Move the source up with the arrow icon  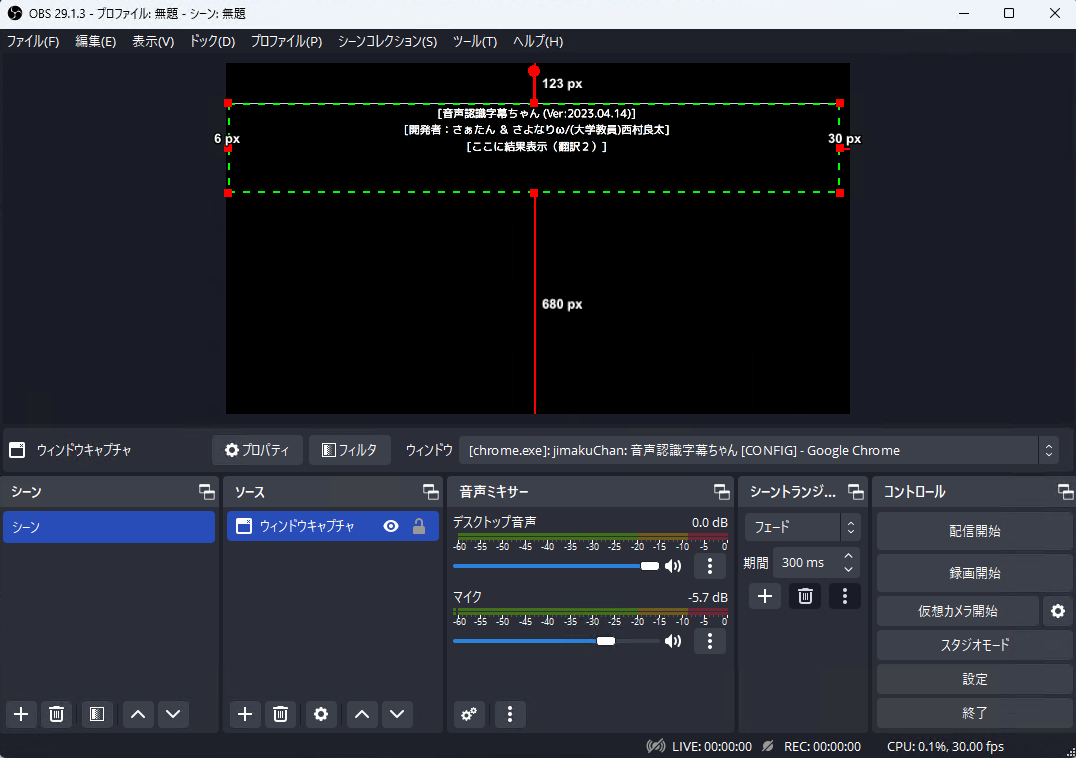pyautogui.click(x=362, y=714)
